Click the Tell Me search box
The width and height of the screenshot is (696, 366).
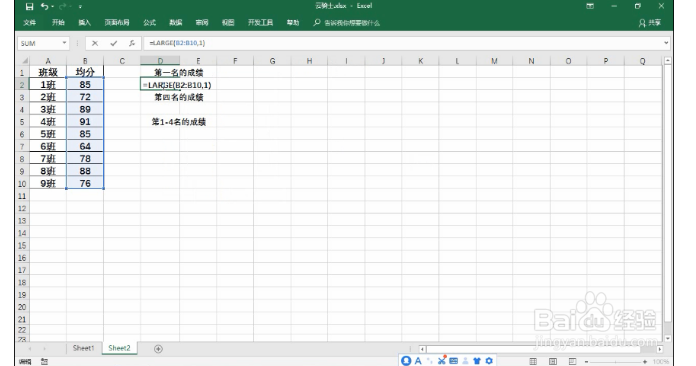click(x=347, y=23)
